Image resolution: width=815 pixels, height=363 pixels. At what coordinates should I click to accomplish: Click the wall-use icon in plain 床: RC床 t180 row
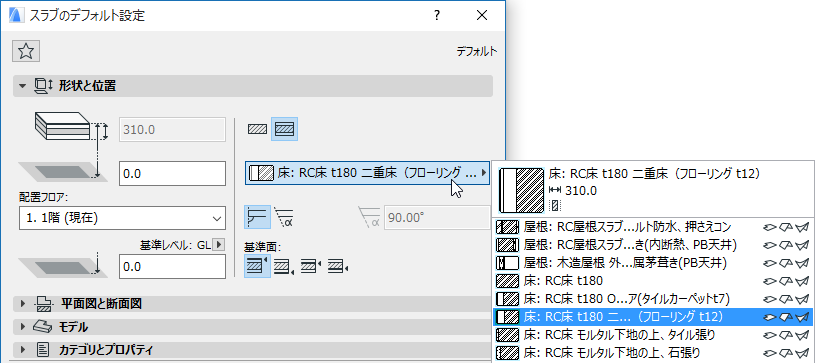tap(769, 281)
